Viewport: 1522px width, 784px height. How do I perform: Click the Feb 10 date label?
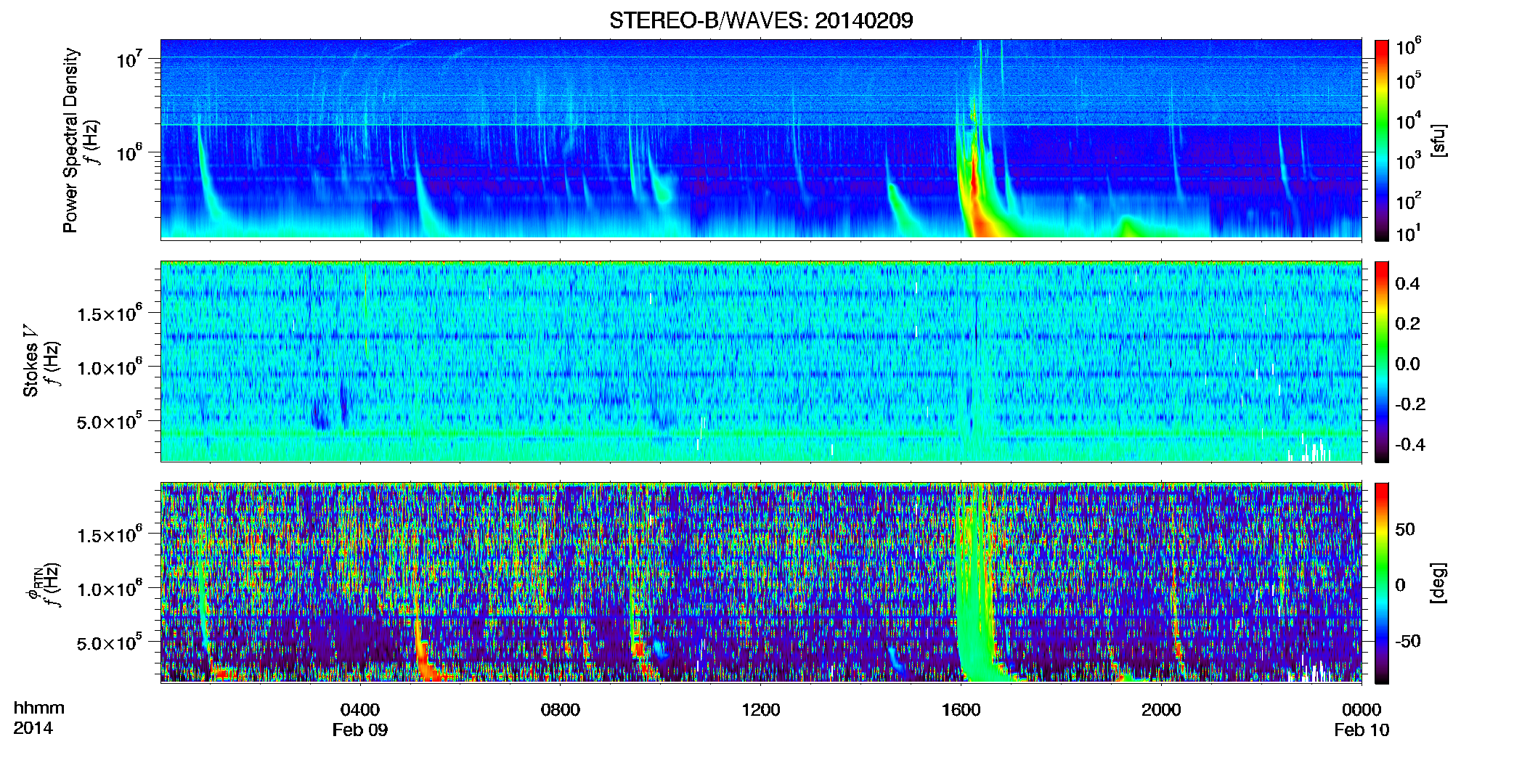point(1362,730)
